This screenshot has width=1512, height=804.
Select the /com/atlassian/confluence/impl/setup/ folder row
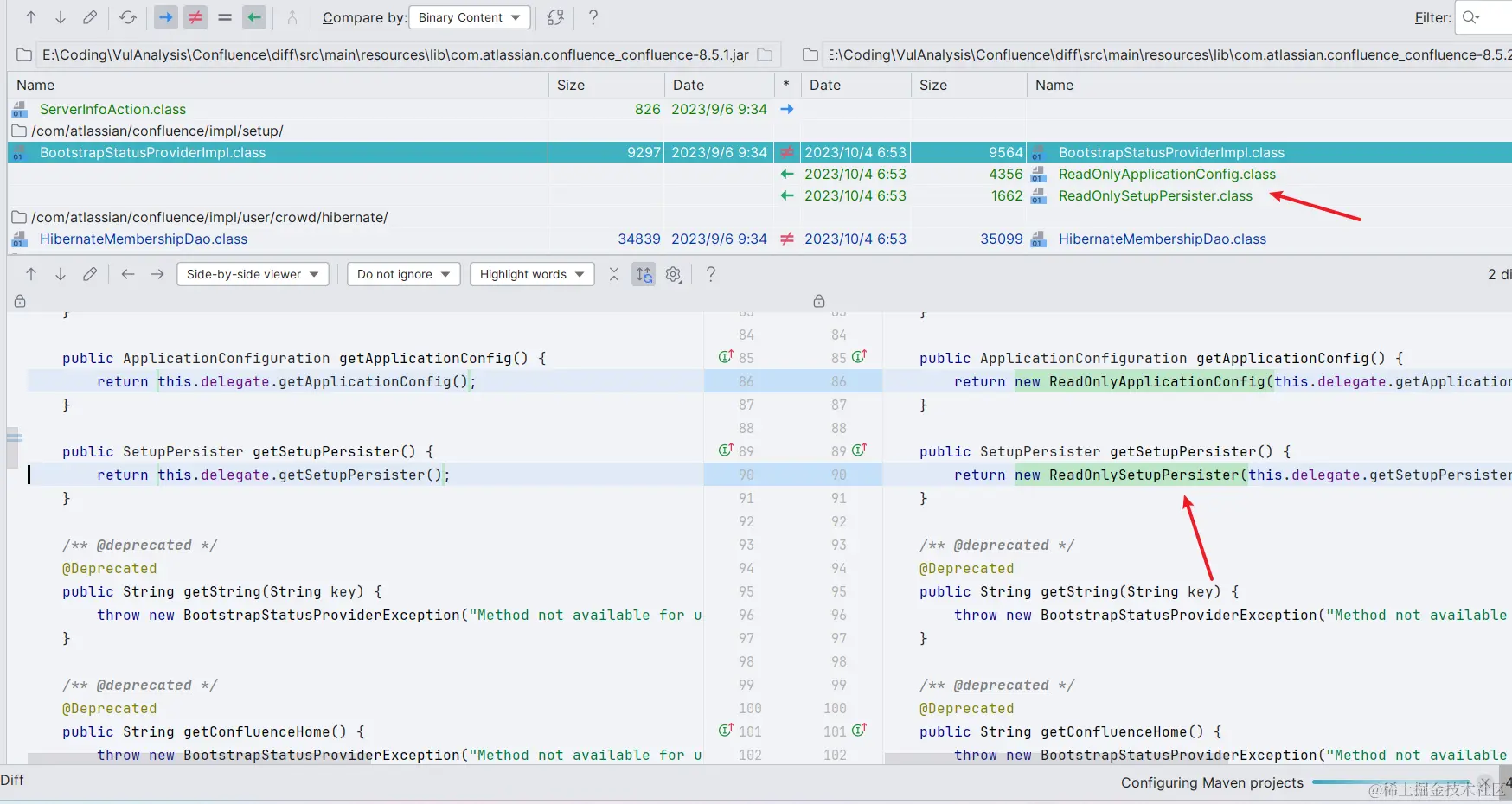tap(157, 131)
